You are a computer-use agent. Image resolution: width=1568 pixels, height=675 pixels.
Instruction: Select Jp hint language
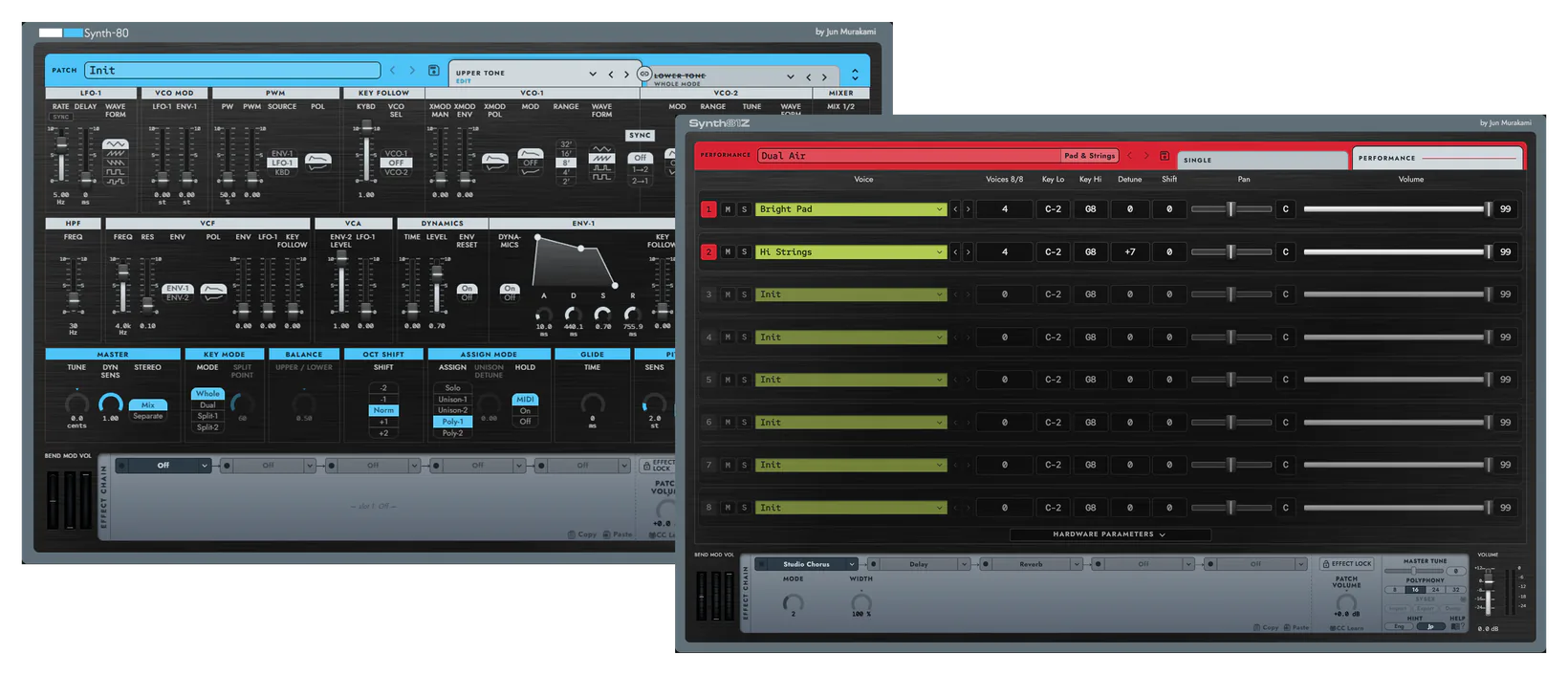pos(1430,626)
